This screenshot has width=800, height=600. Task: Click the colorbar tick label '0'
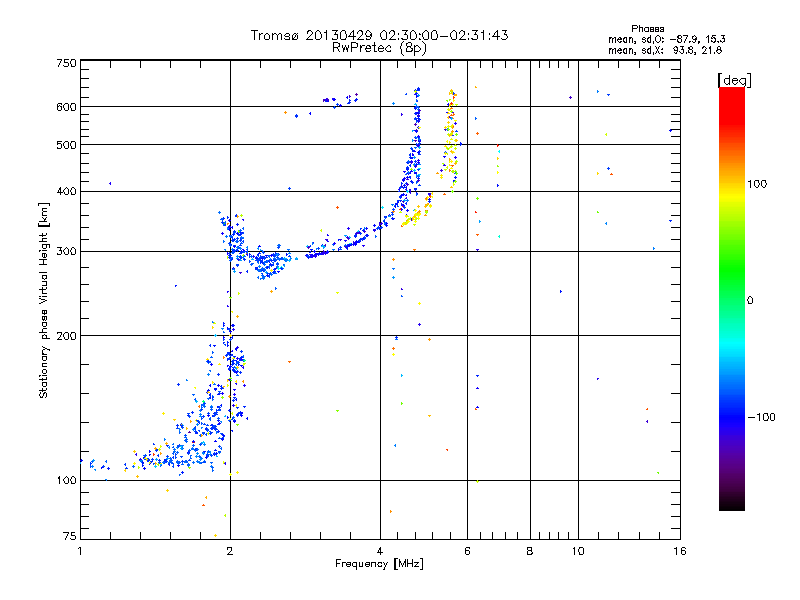coord(750,301)
